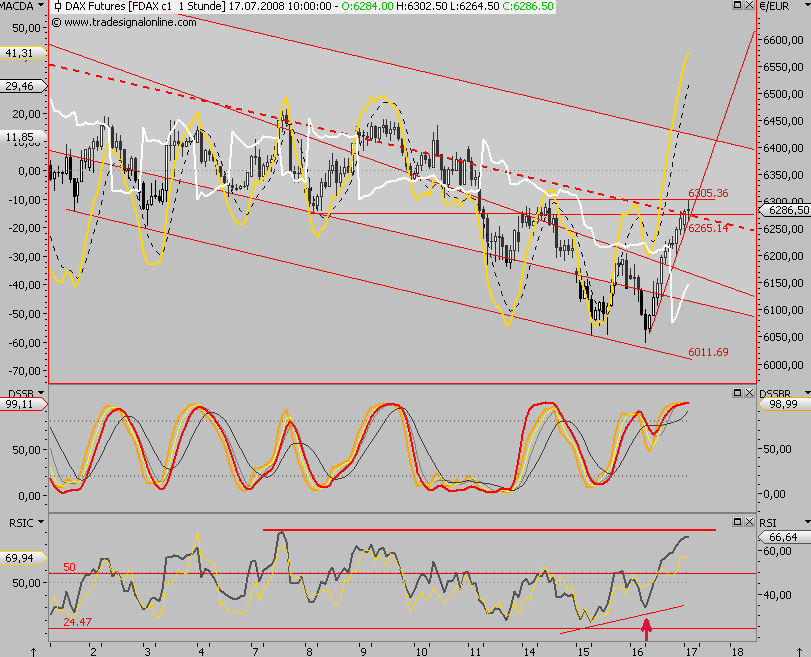Select the 6305.36 resistance level label

(708, 193)
